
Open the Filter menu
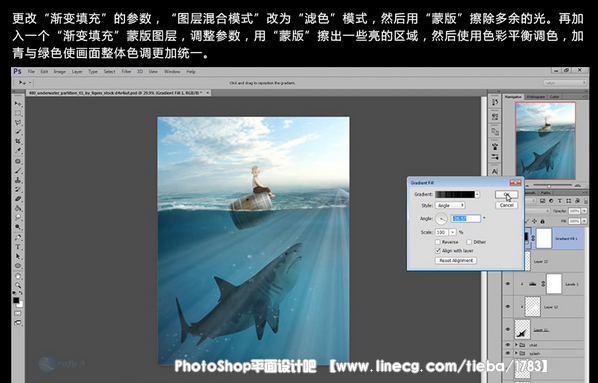[126, 71]
